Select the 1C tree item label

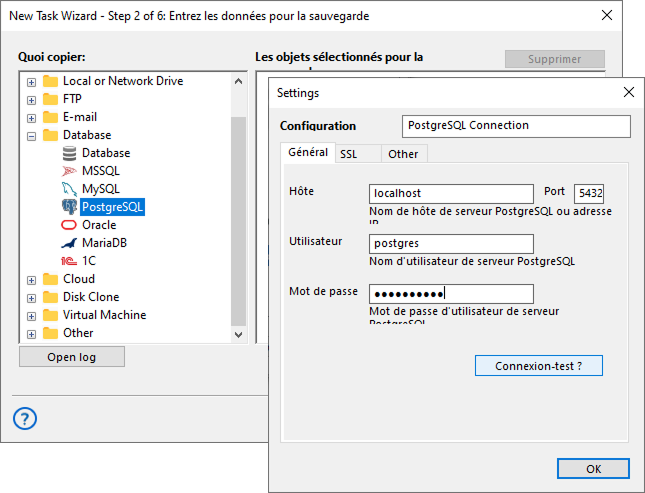[89, 261]
